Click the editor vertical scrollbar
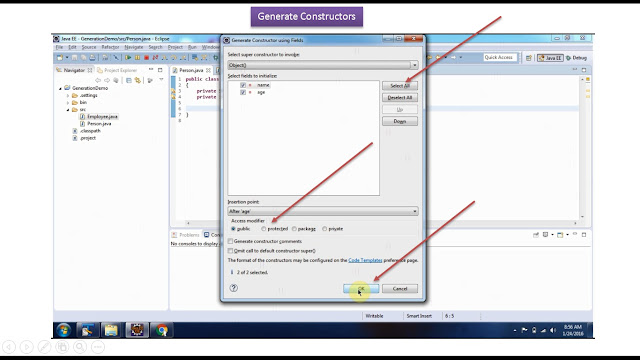Viewport: 640px width, 360px height. (582, 148)
